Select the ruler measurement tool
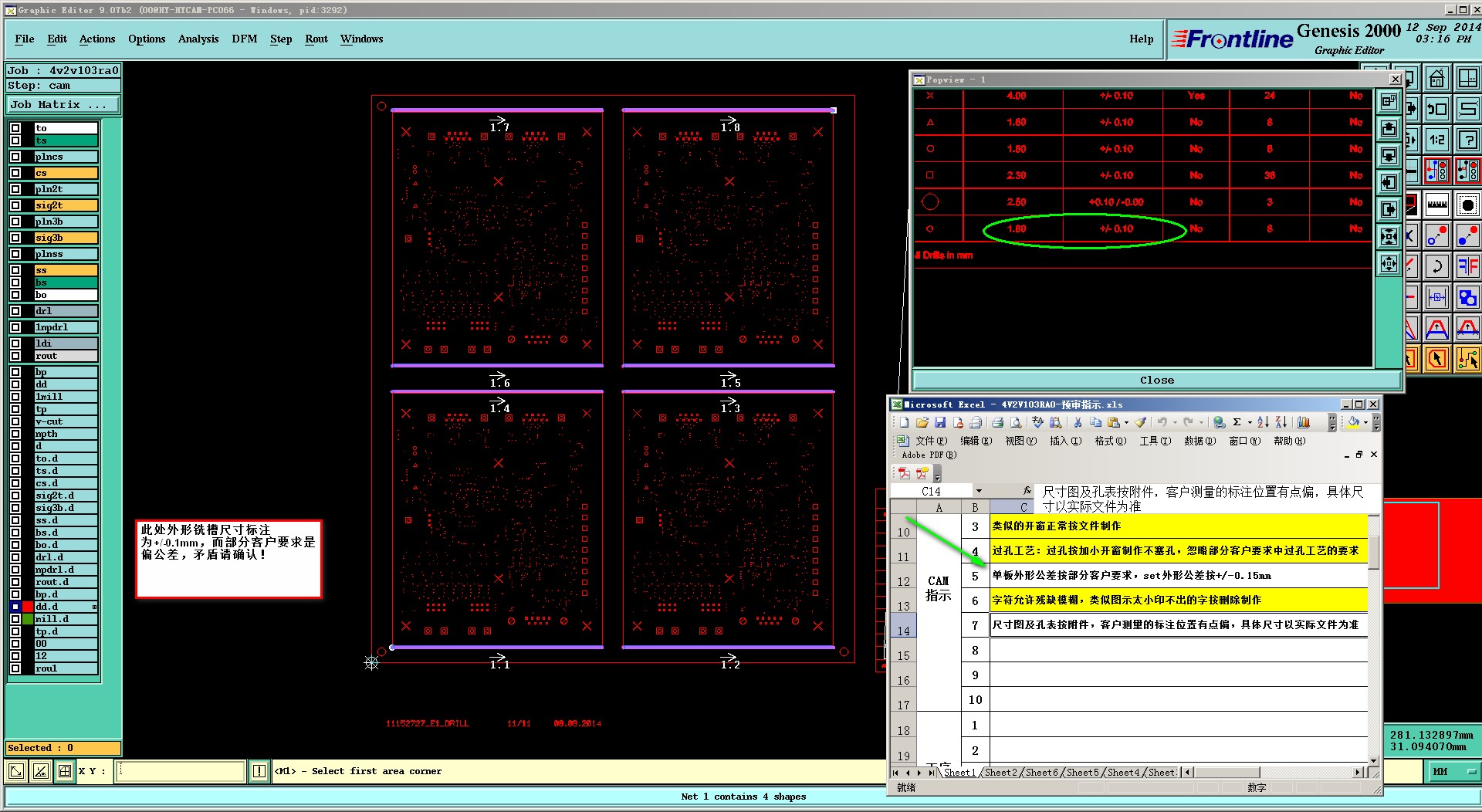 coord(1436,205)
